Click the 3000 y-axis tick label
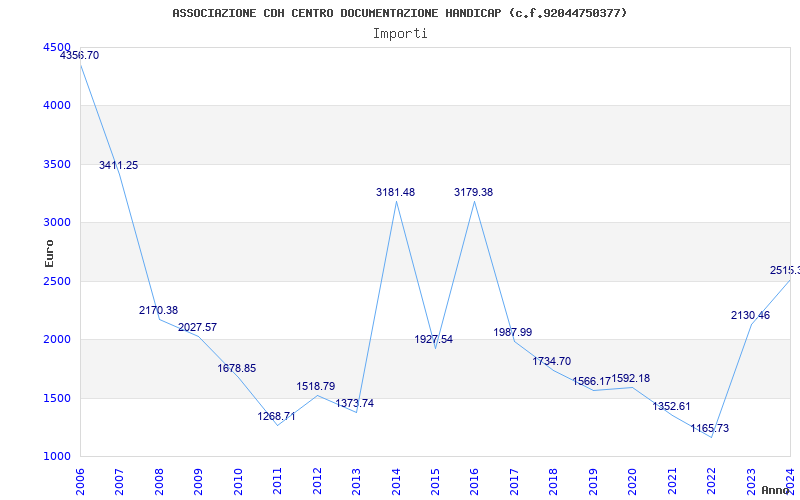The height and width of the screenshot is (500, 800). [x=57, y=222]
